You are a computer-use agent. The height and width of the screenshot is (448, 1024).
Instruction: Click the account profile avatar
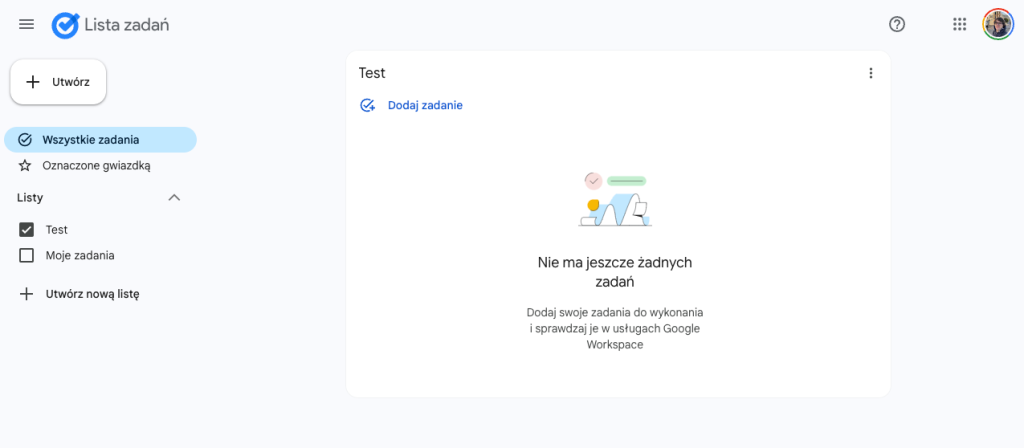point(998,24)
